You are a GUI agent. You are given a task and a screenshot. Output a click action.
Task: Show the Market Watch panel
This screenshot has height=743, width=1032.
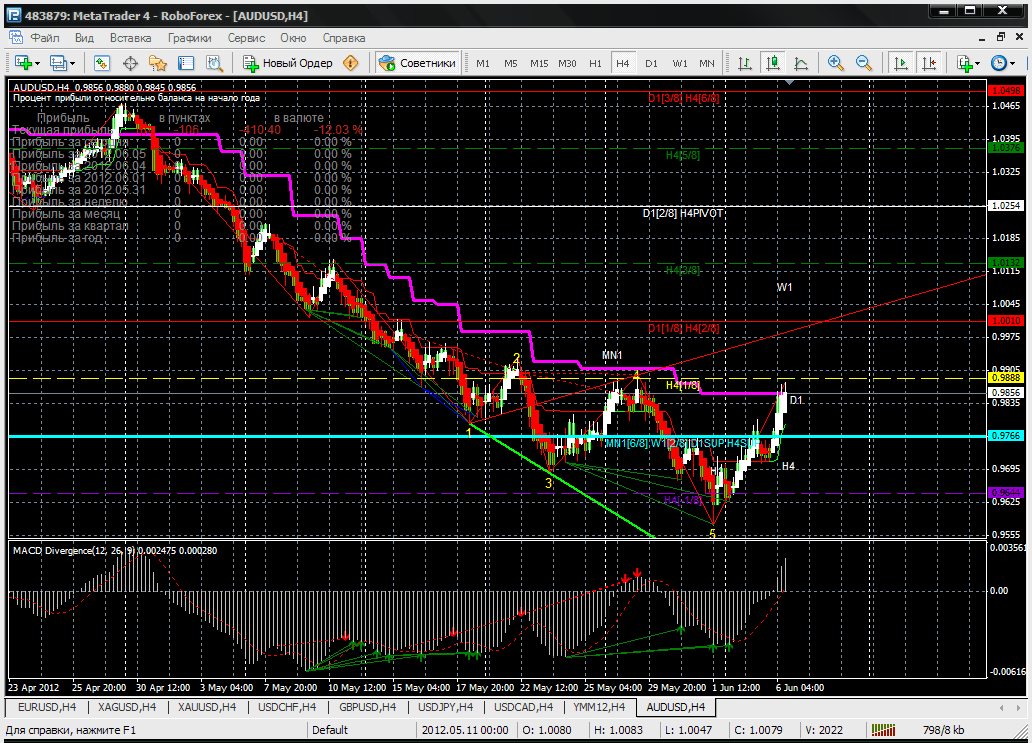pos(101,63)
